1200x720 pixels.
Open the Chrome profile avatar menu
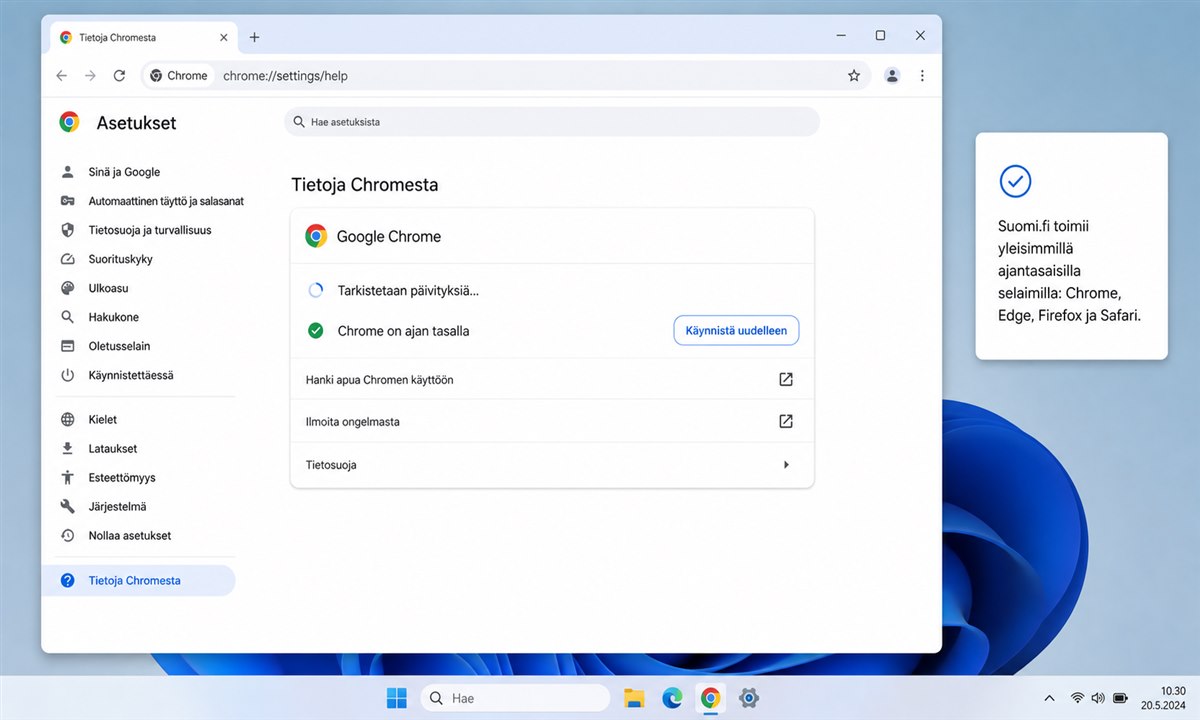tap(892, 76)
